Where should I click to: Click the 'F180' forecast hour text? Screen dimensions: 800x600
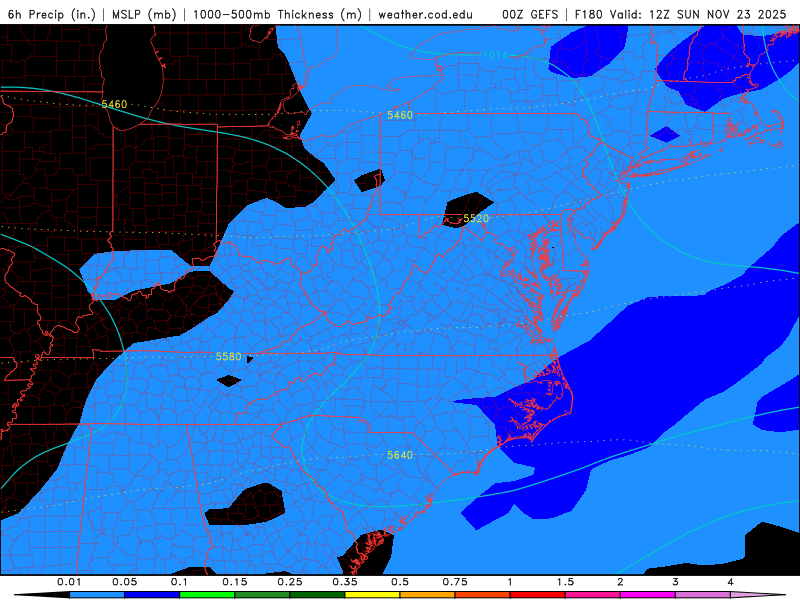(x=589, y=14)
